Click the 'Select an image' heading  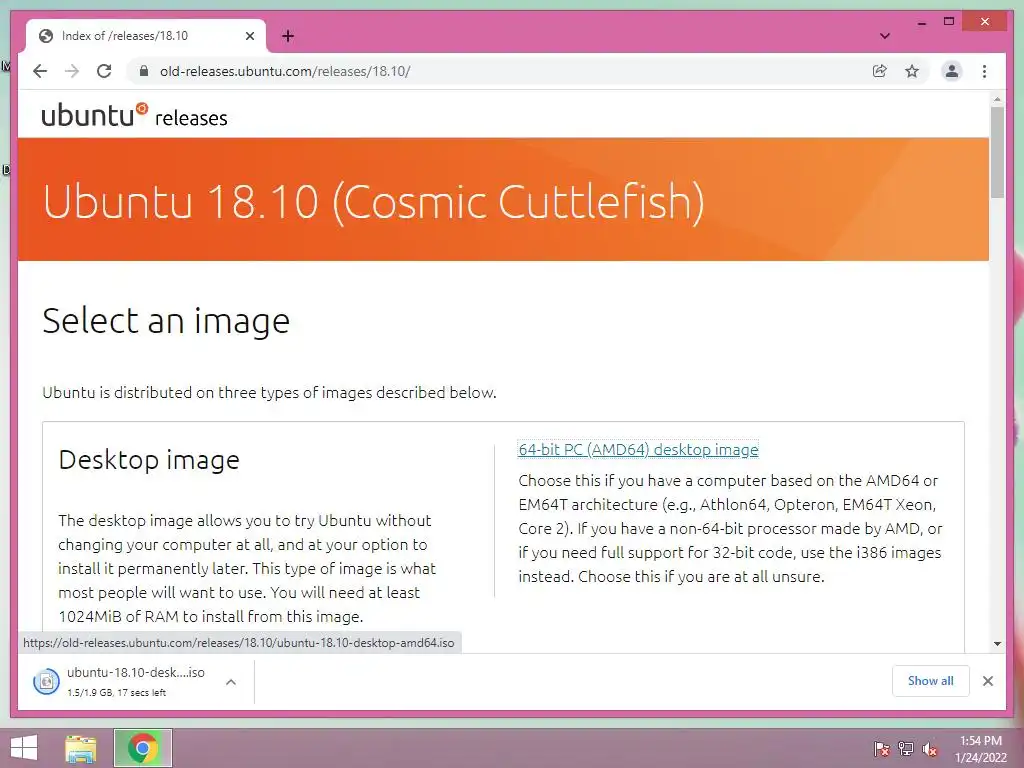click(x=166, y=321)
